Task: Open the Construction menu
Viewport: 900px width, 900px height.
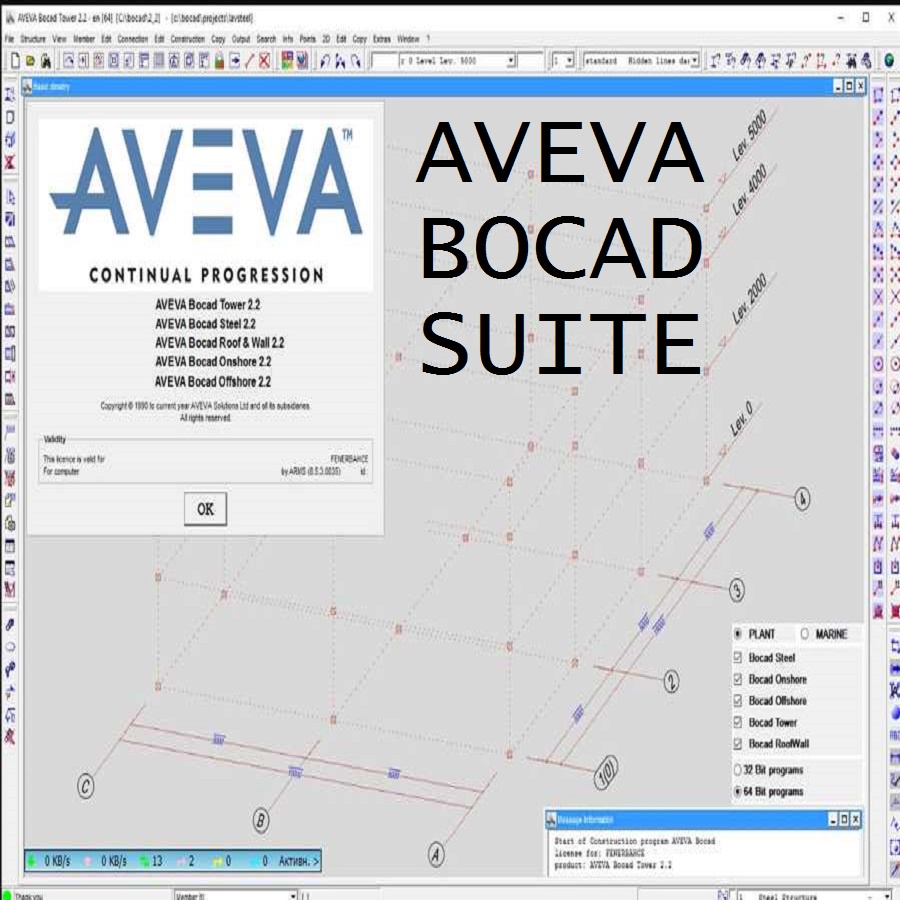Action: (x=187, y=38)
